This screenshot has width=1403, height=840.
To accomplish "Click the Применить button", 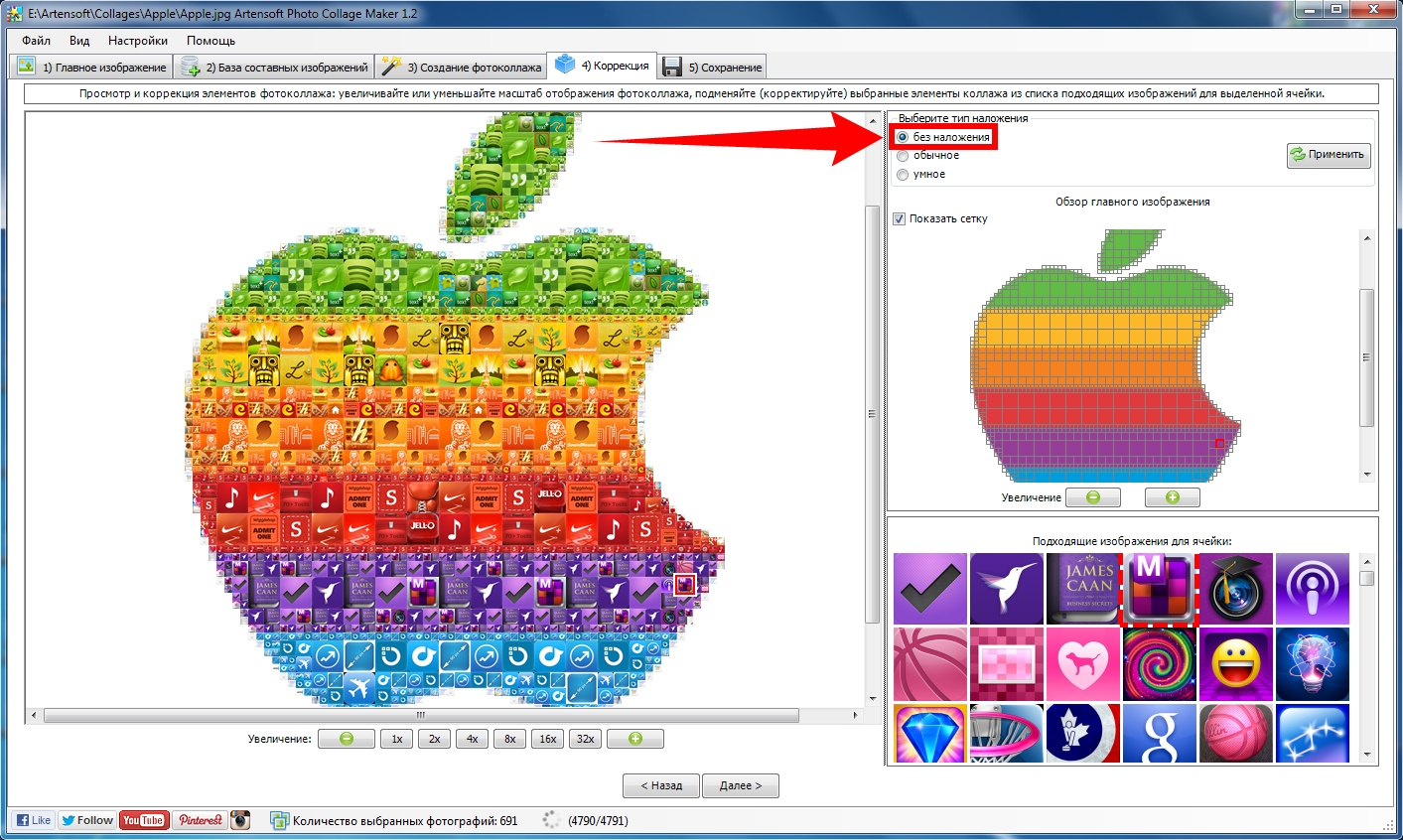I will (1329, 155).
